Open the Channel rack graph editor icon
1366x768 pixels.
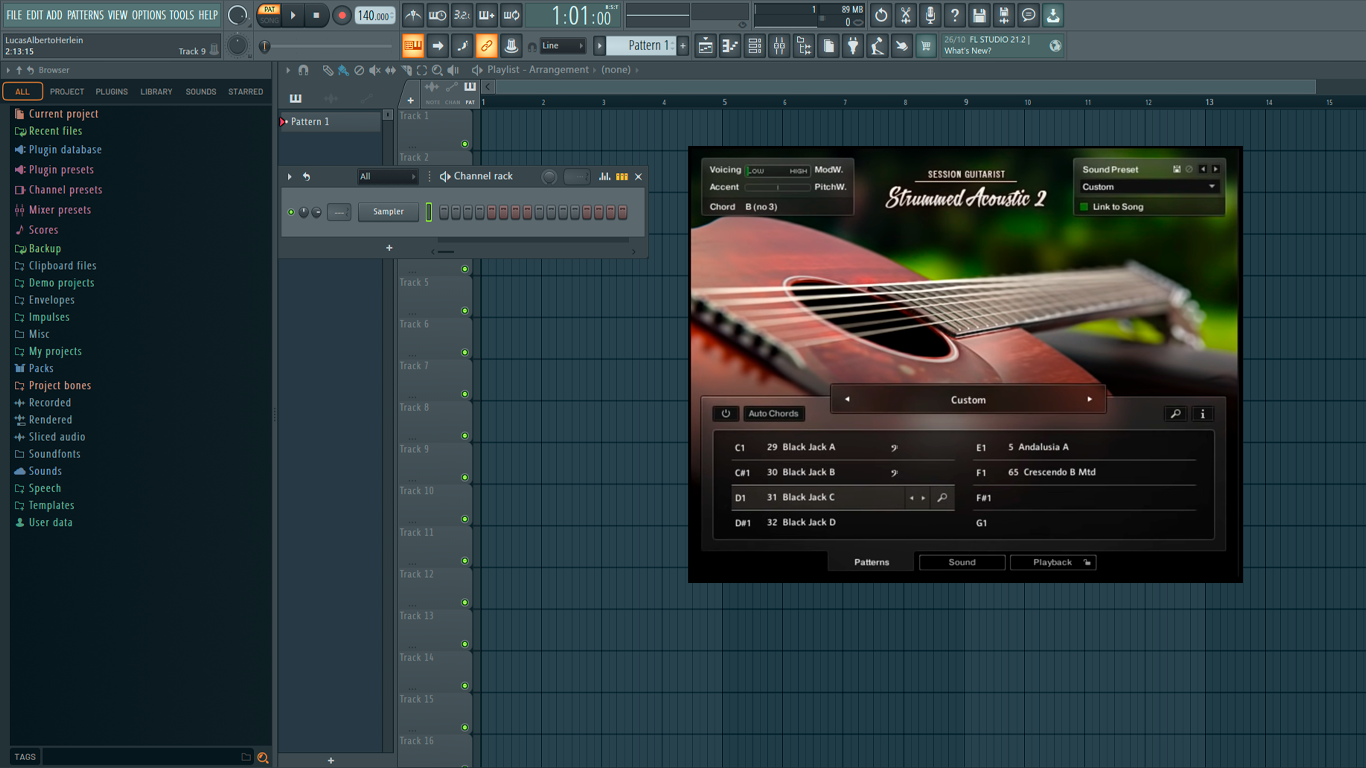pyautogui.click(x=604, y=177)
